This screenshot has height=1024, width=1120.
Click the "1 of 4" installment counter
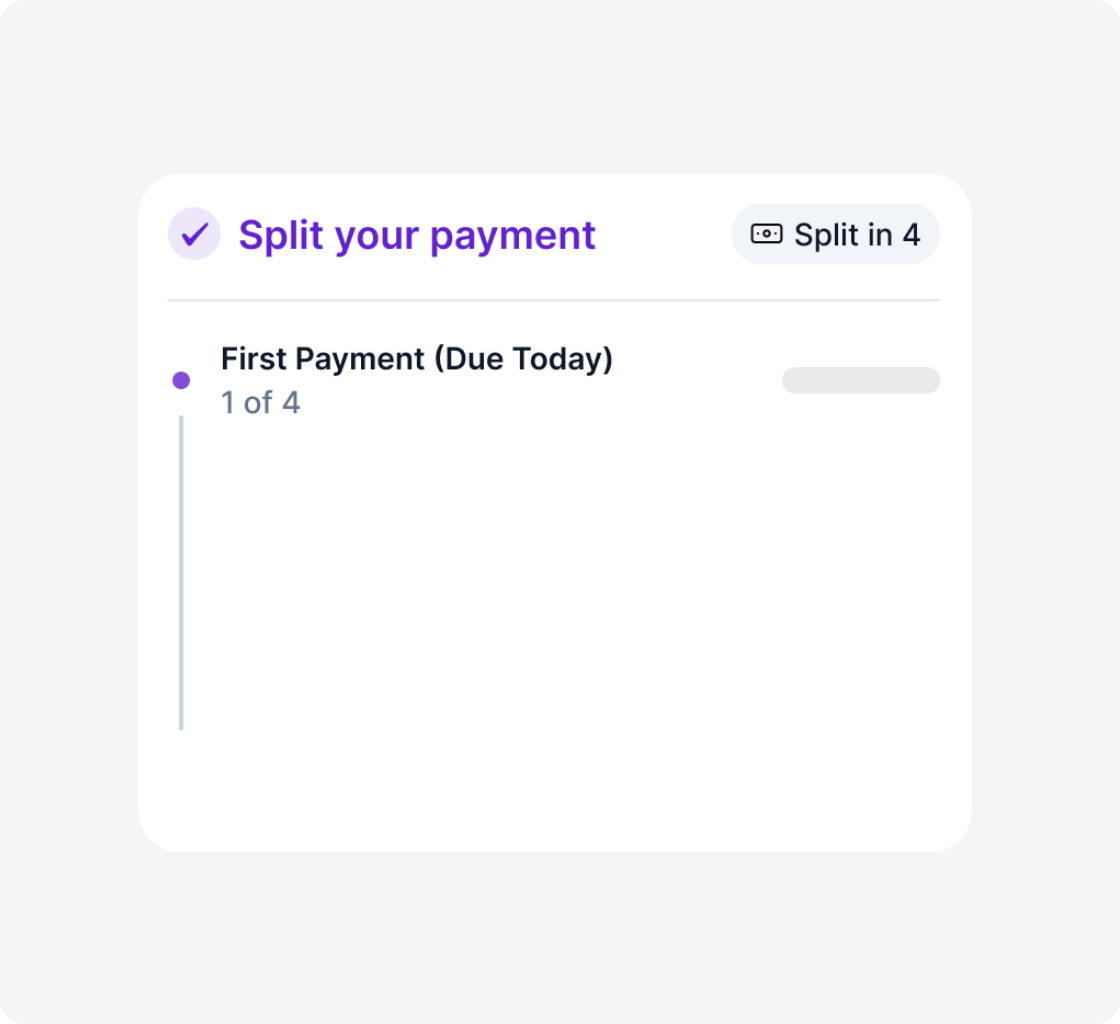[x=260, y=403]
